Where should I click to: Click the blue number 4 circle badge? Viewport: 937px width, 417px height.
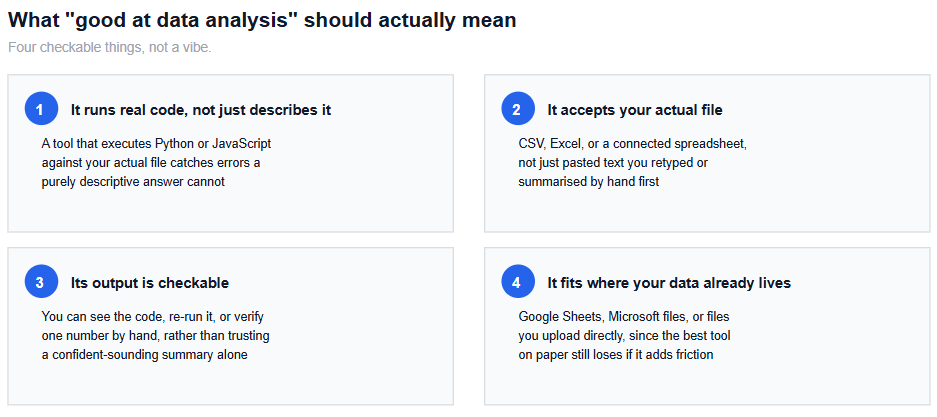click(x=518, y=282)
